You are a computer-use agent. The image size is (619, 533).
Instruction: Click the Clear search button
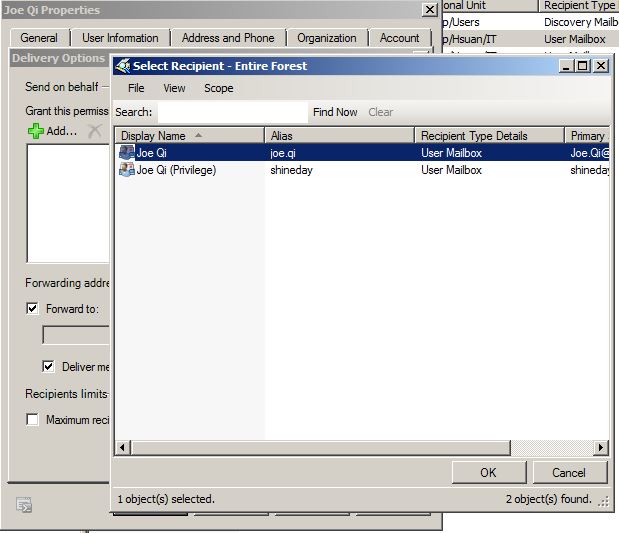pyautogui.click(x=381, y=112)
